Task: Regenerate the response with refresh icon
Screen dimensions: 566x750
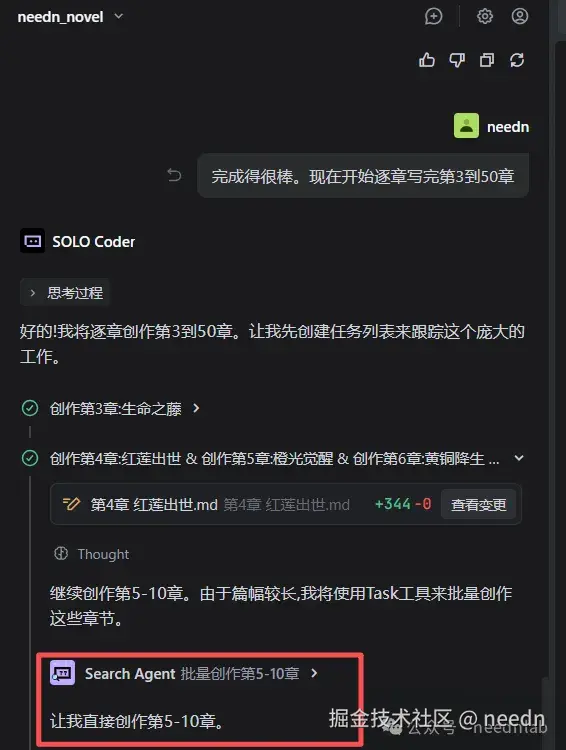Action: (x=517, y=60)
